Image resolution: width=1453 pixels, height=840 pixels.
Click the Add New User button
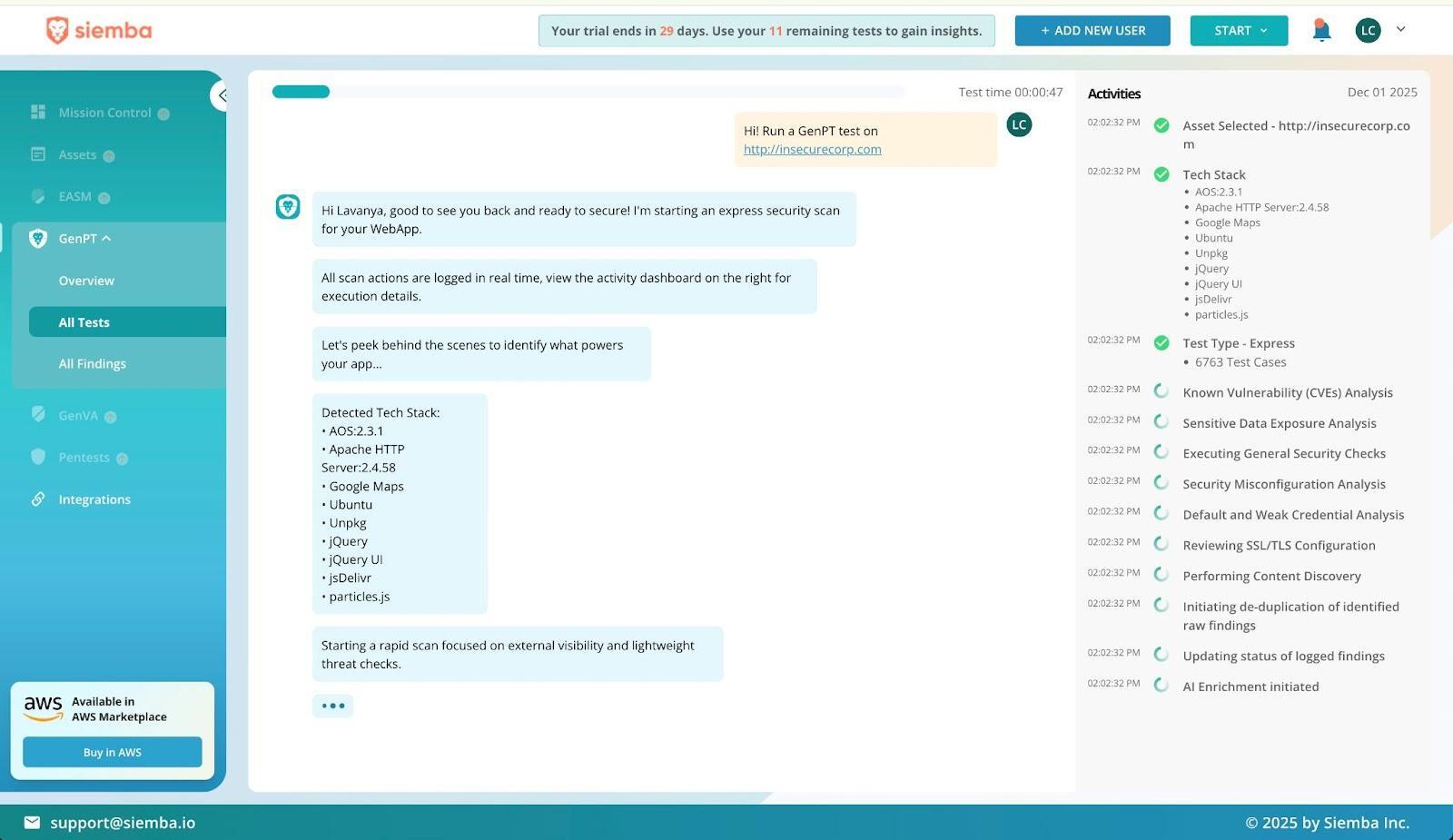coord(1092,31)
